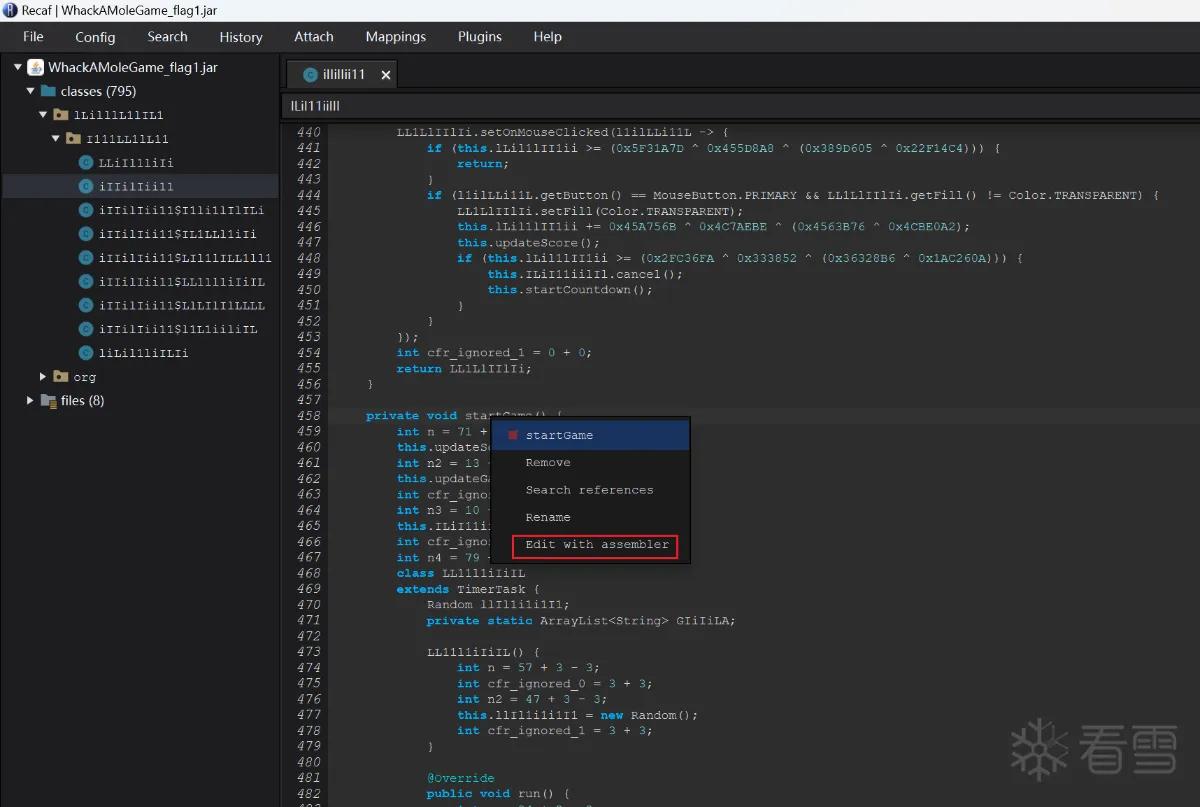Click the files (8) folder icon
This screenshot has width=1200, height=807.
(48, 401)
